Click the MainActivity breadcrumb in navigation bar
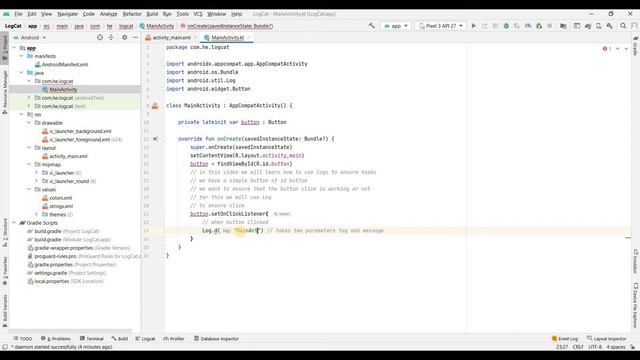Viewport: 640px width, 360px height. tap(157, 26)
